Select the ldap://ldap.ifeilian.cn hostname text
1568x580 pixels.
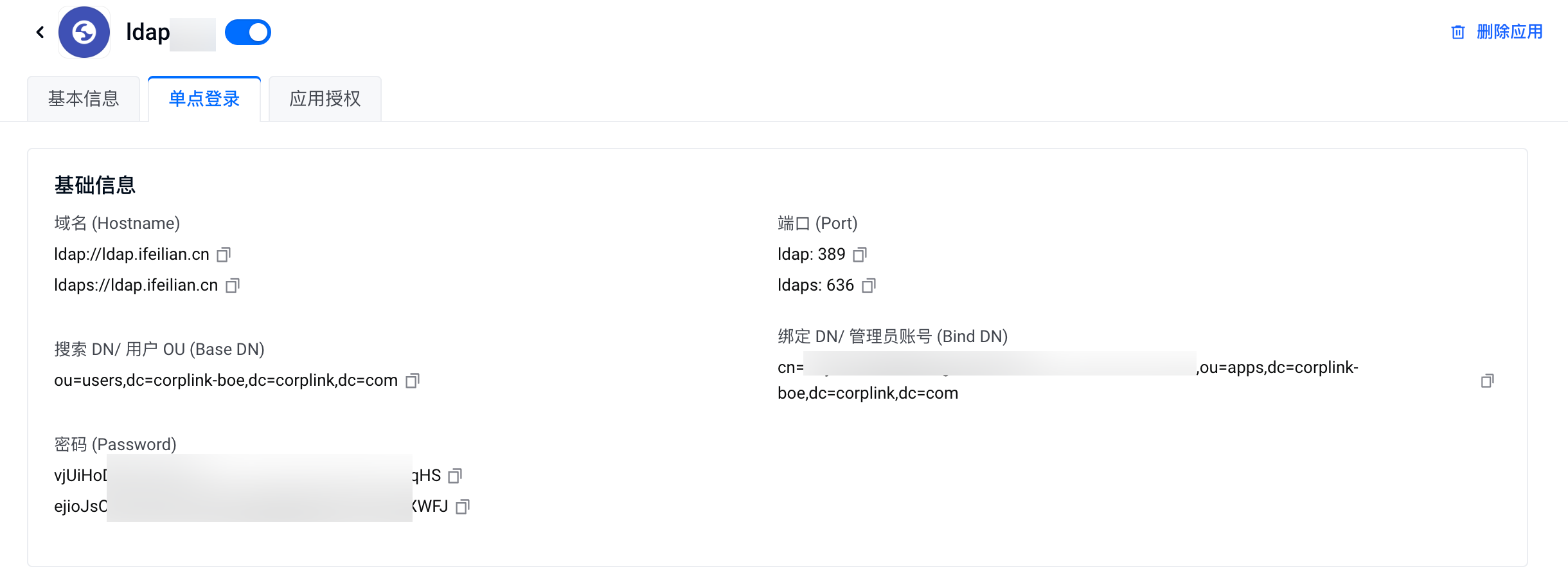pos(132,255)
